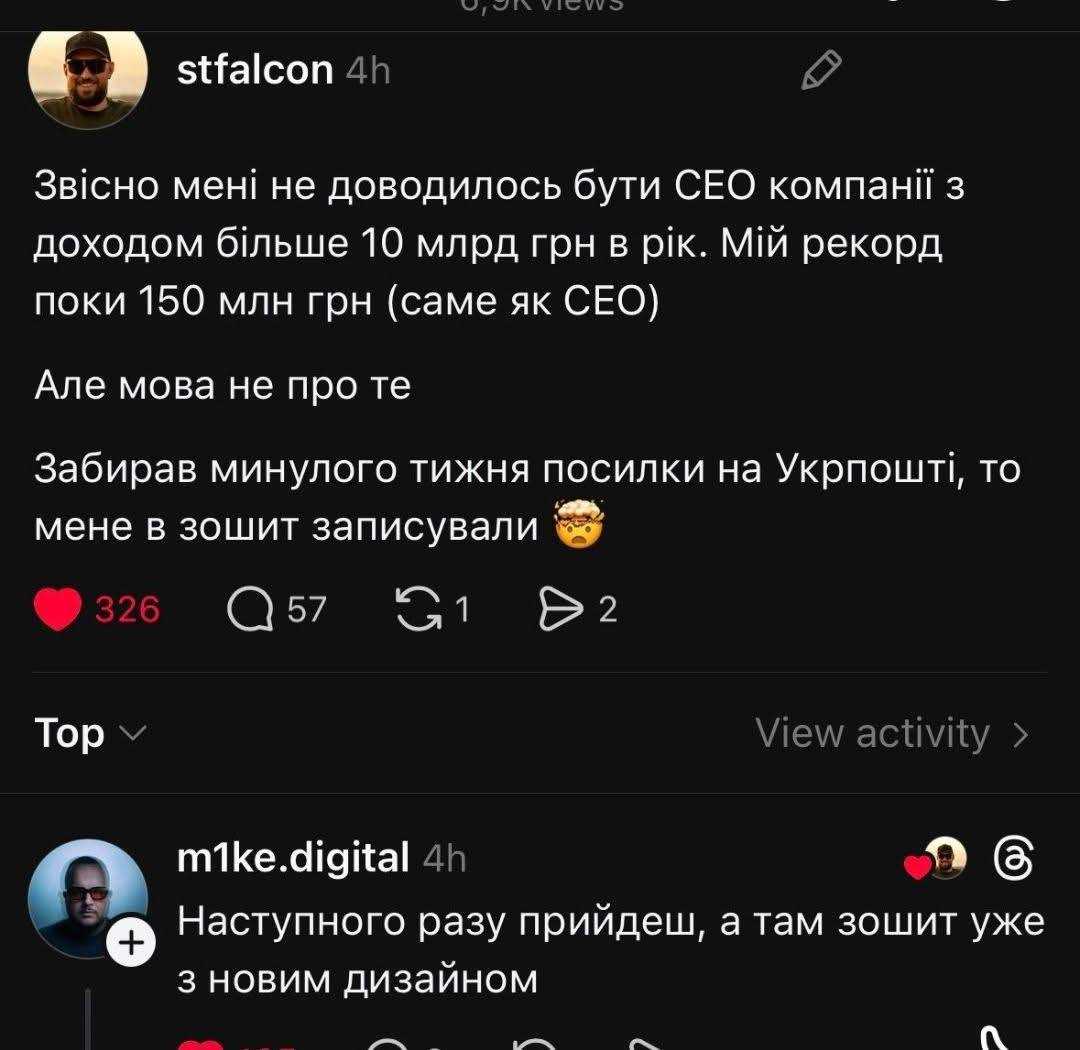1080x1050 pixels.
Task: Open m1ke.digital's profile via username
Action: tap(292, 858)
